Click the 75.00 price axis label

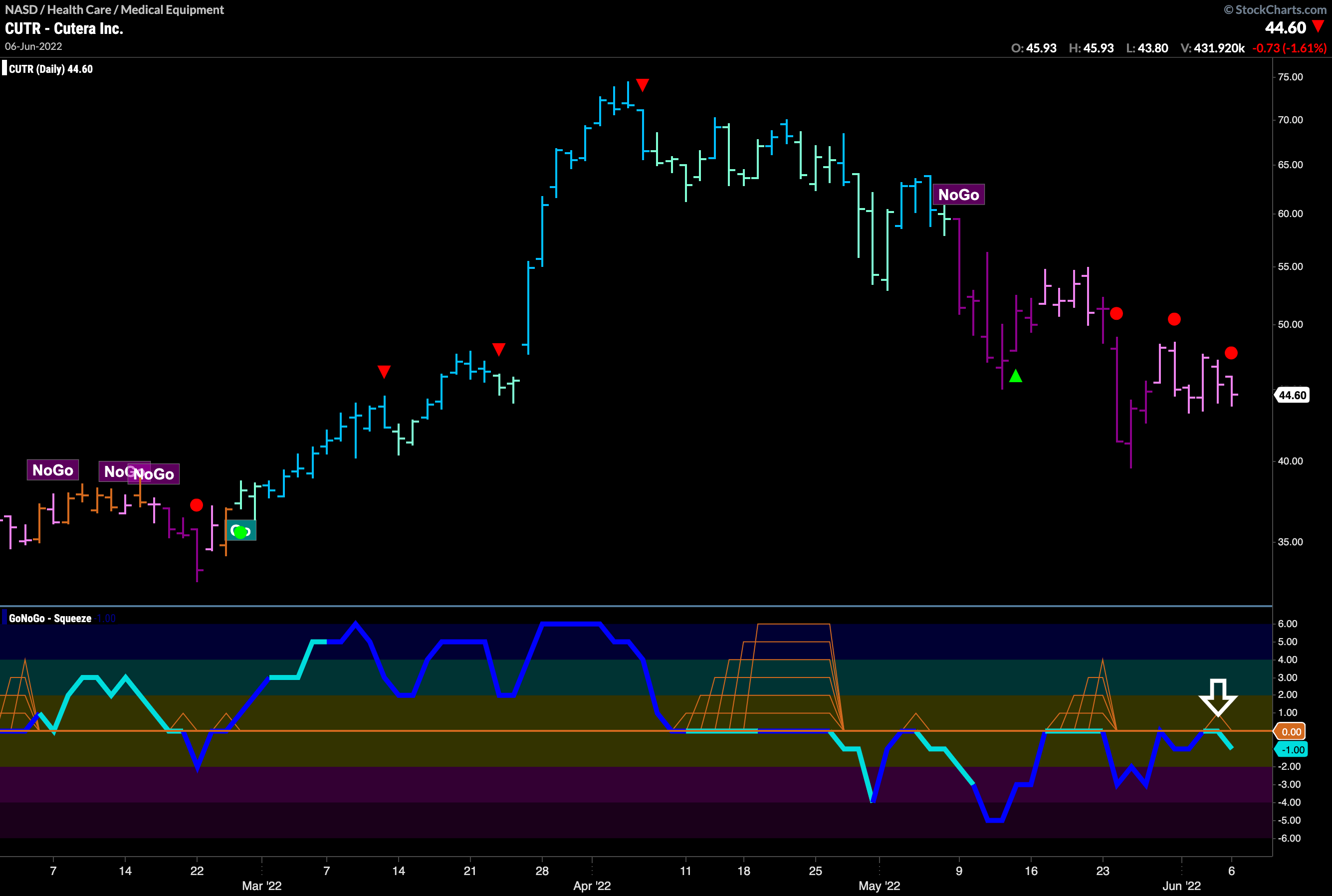point(1290,77)
